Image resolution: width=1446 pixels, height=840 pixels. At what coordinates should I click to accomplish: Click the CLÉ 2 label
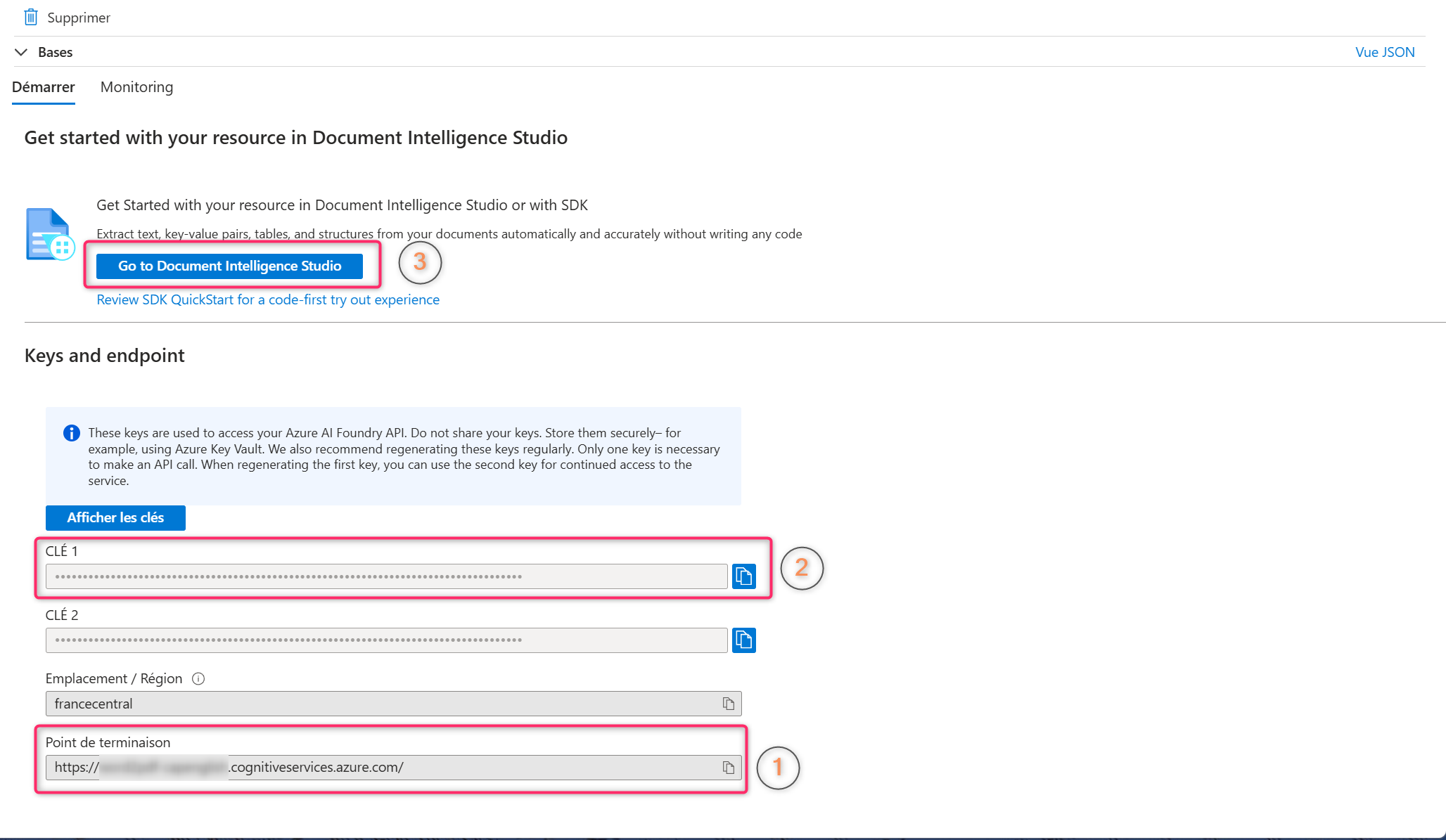62,615
